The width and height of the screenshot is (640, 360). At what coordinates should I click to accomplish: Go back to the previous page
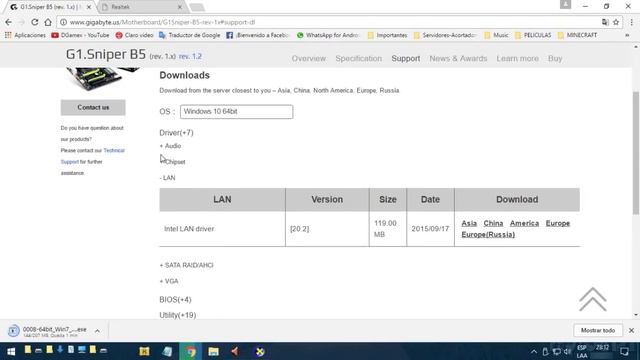9,22
